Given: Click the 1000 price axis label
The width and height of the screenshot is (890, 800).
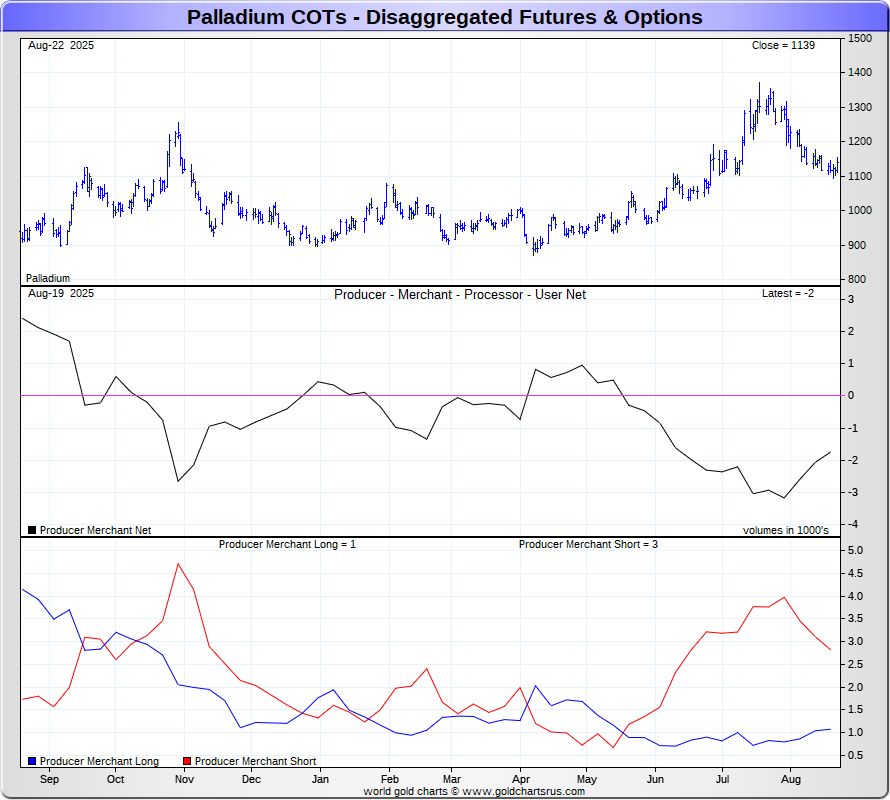Looking at the screenshot, I should tap(860, 210).
